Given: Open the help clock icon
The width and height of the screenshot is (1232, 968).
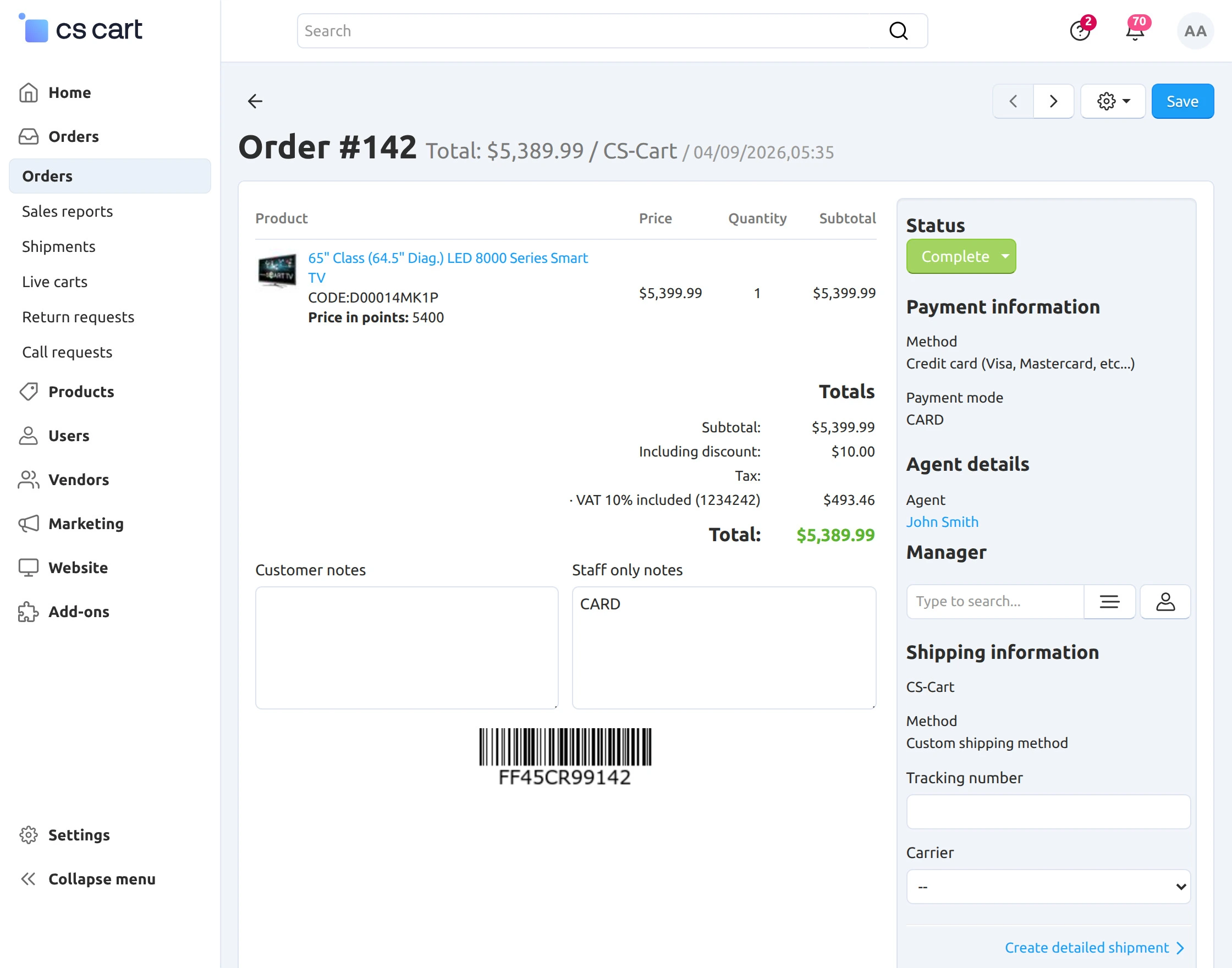Looking at the screenshot, I should click(1080, 31).
